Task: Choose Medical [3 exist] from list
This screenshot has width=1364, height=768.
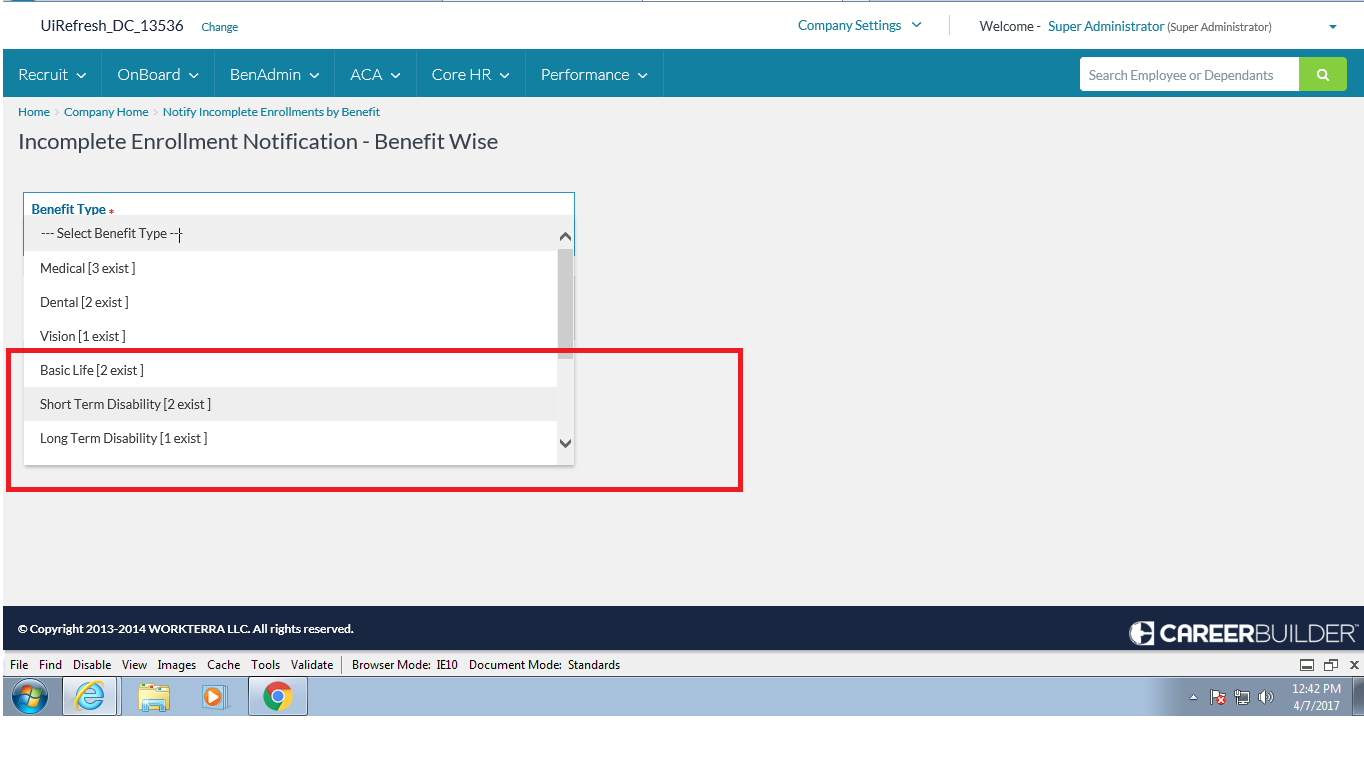Action: point(87,268)
